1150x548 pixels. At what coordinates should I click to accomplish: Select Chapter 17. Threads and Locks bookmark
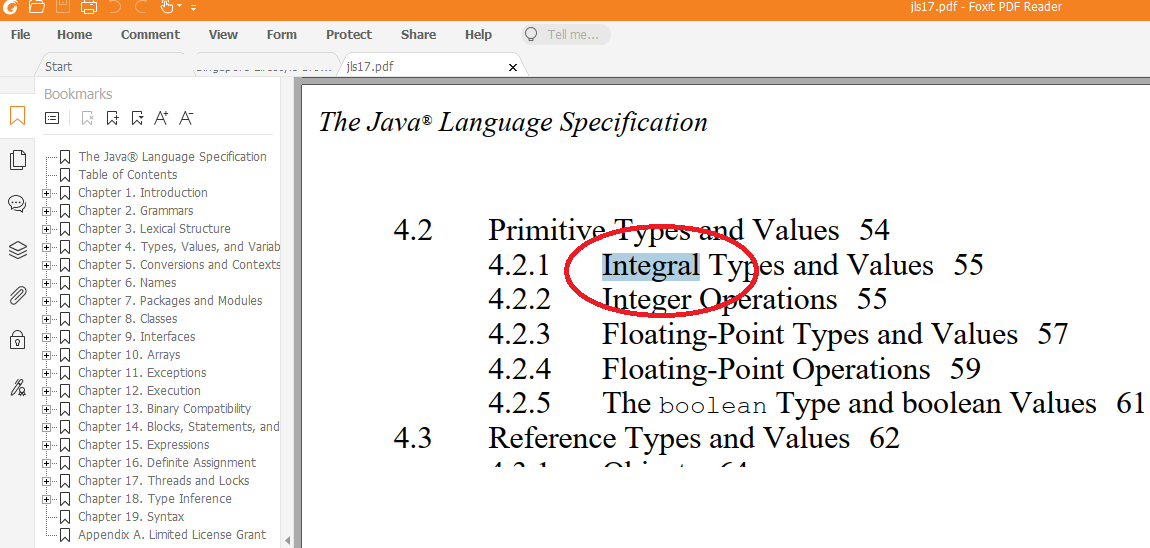tap(164, 481)
